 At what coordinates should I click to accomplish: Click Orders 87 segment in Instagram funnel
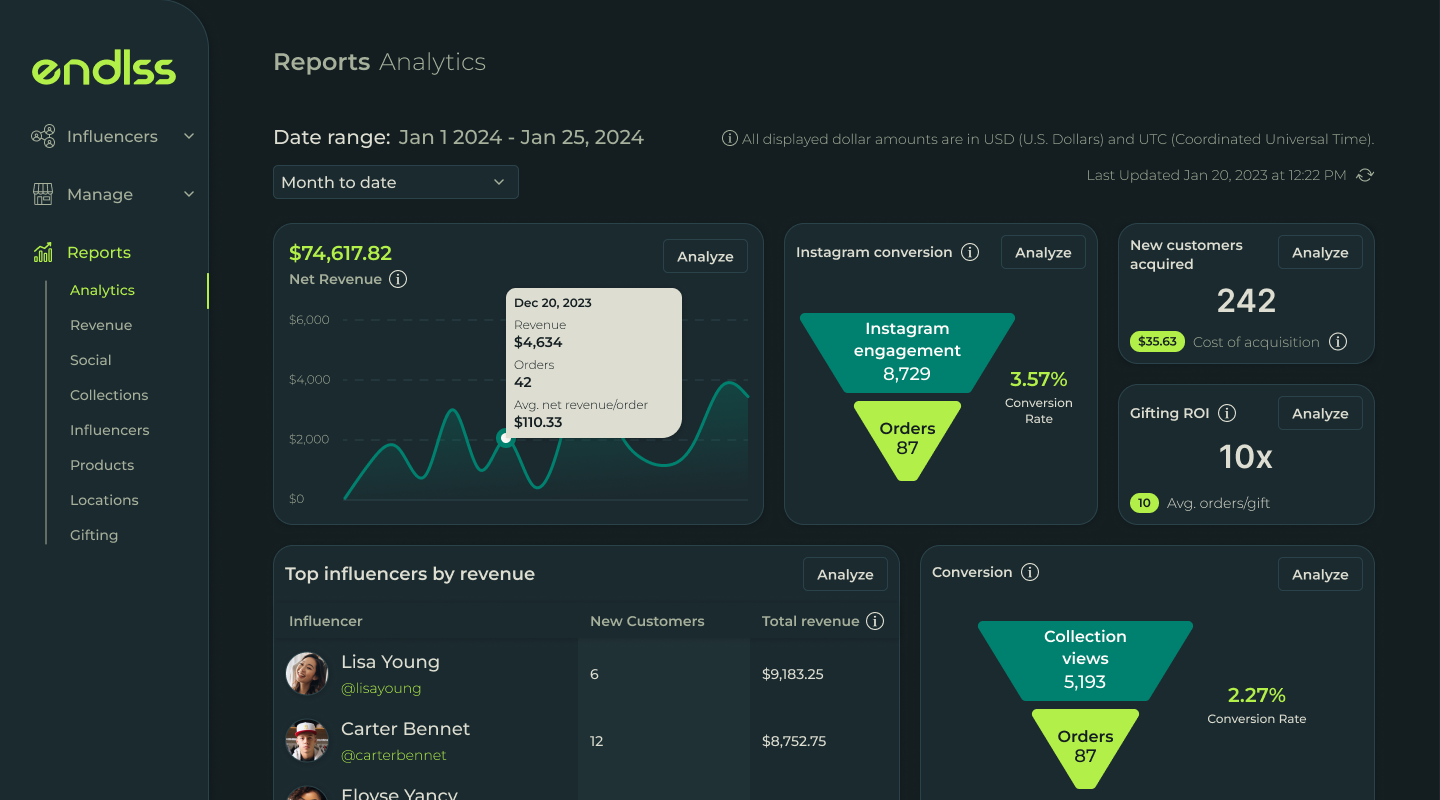(907, 440)
